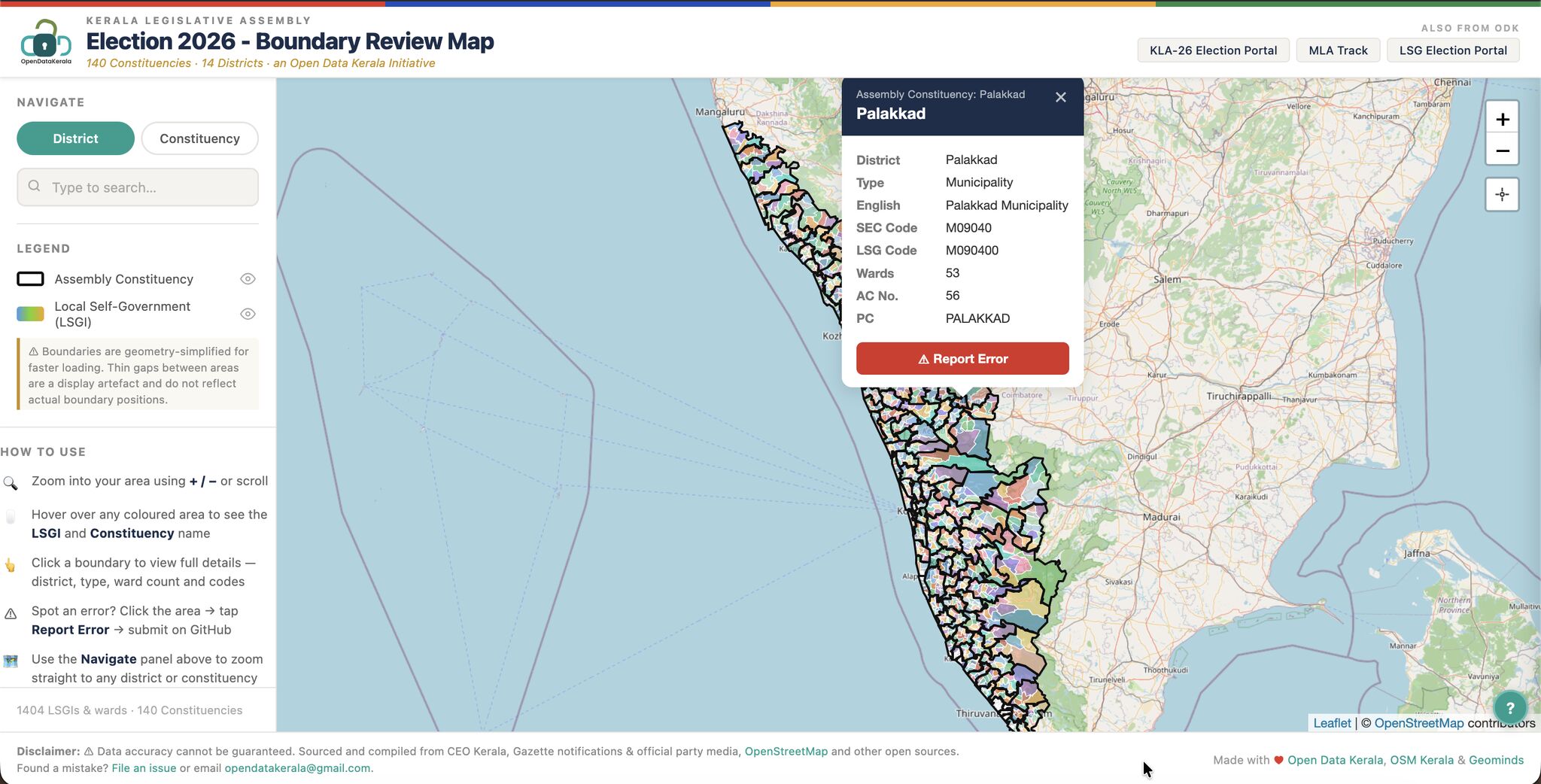The height and width of the screenshot is (784, 1541).
Task: Click the Report Error button
Action: [962, 358]
